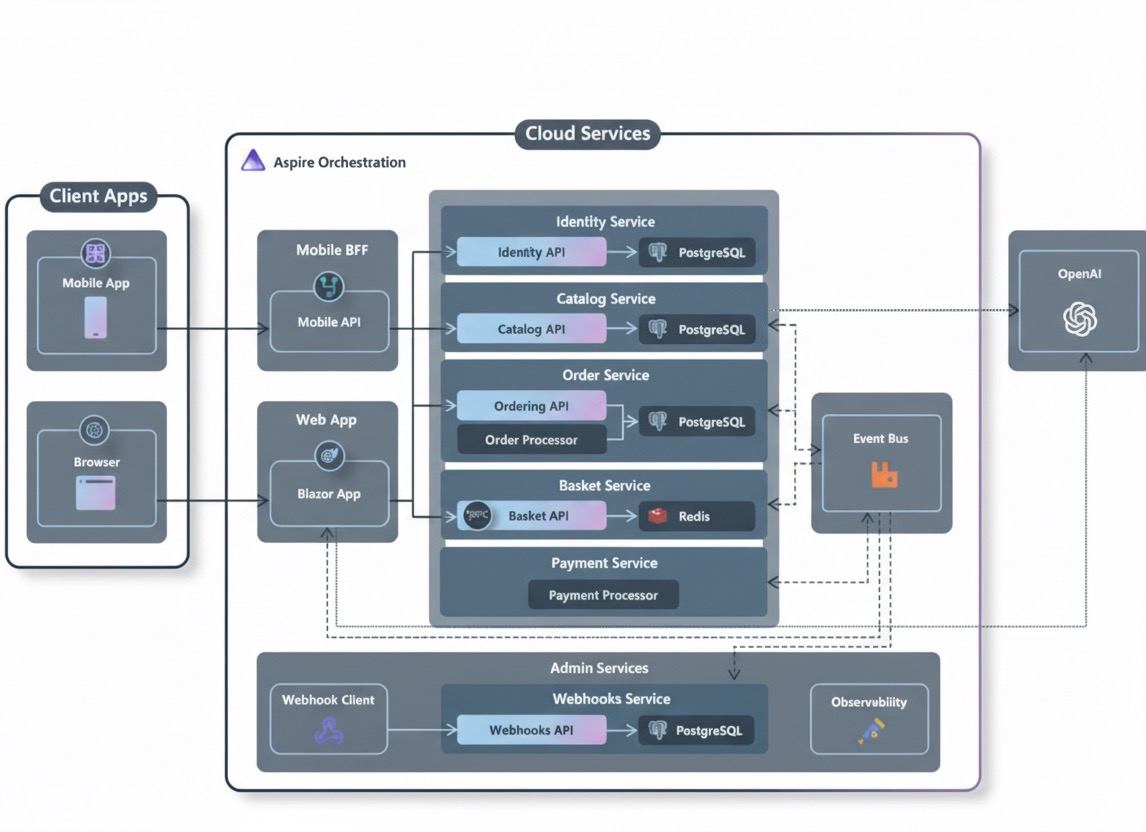The height and width of the screenshot is (832, 1146).
Task: Click the Observability telescope icon
Action: (869, 731)
